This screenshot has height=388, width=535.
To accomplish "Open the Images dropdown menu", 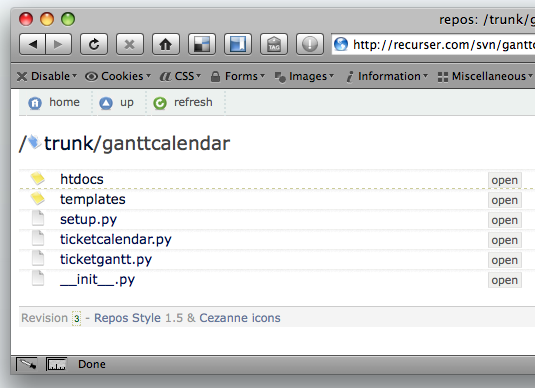I will 304,76.
